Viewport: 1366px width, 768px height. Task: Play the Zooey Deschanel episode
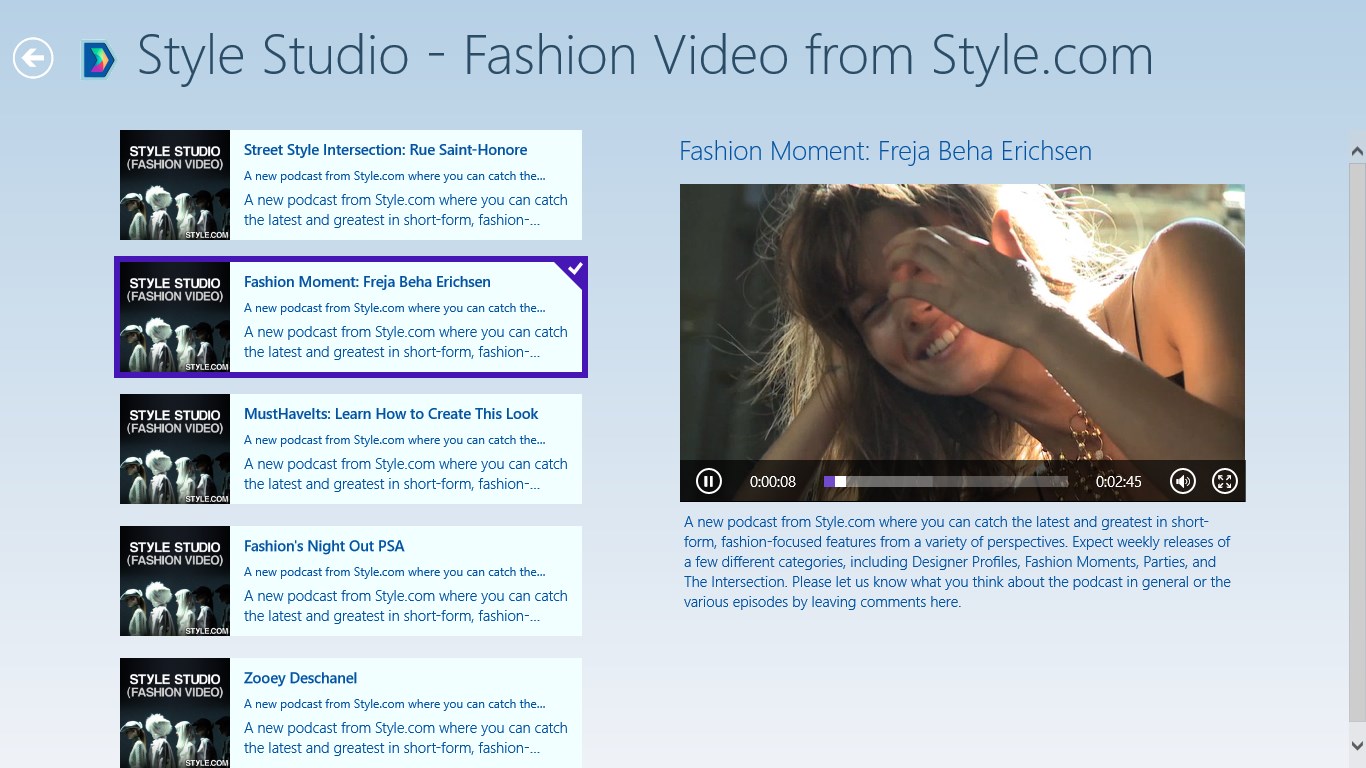click(x=300, y=678)
